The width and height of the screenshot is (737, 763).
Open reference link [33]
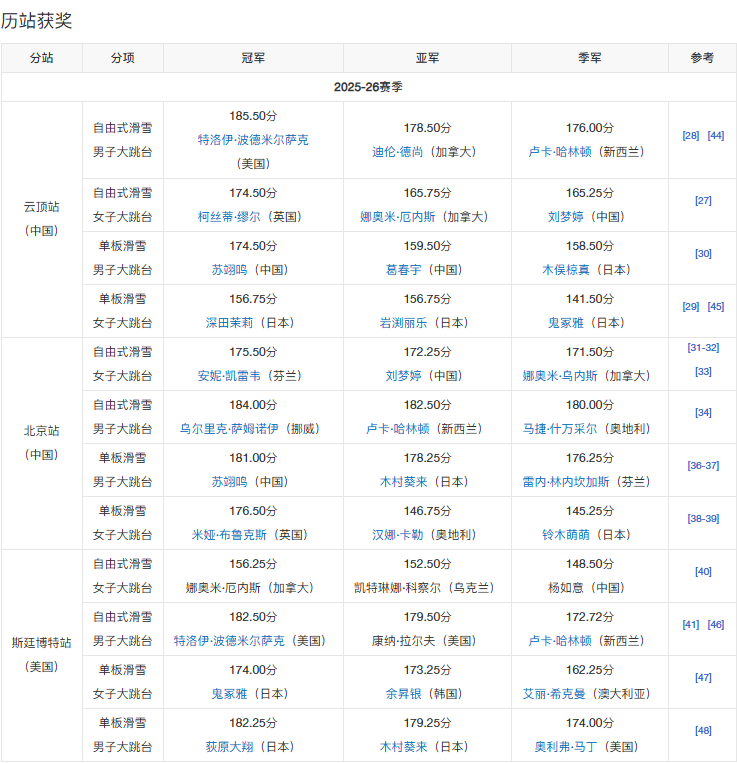coord(703,372)
